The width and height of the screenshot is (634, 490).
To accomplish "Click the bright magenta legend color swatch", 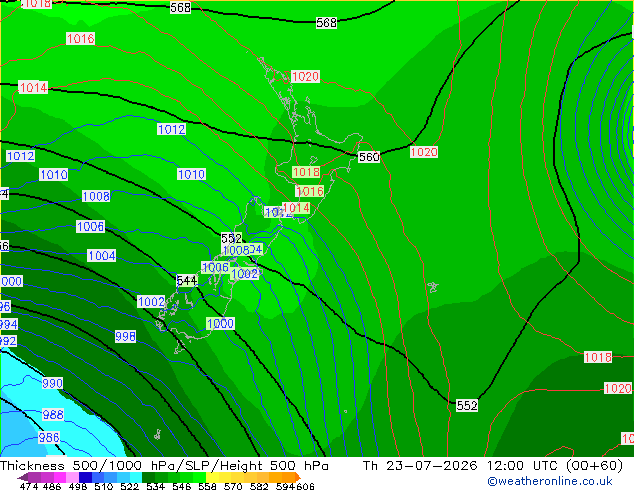I will click(60, 477).
